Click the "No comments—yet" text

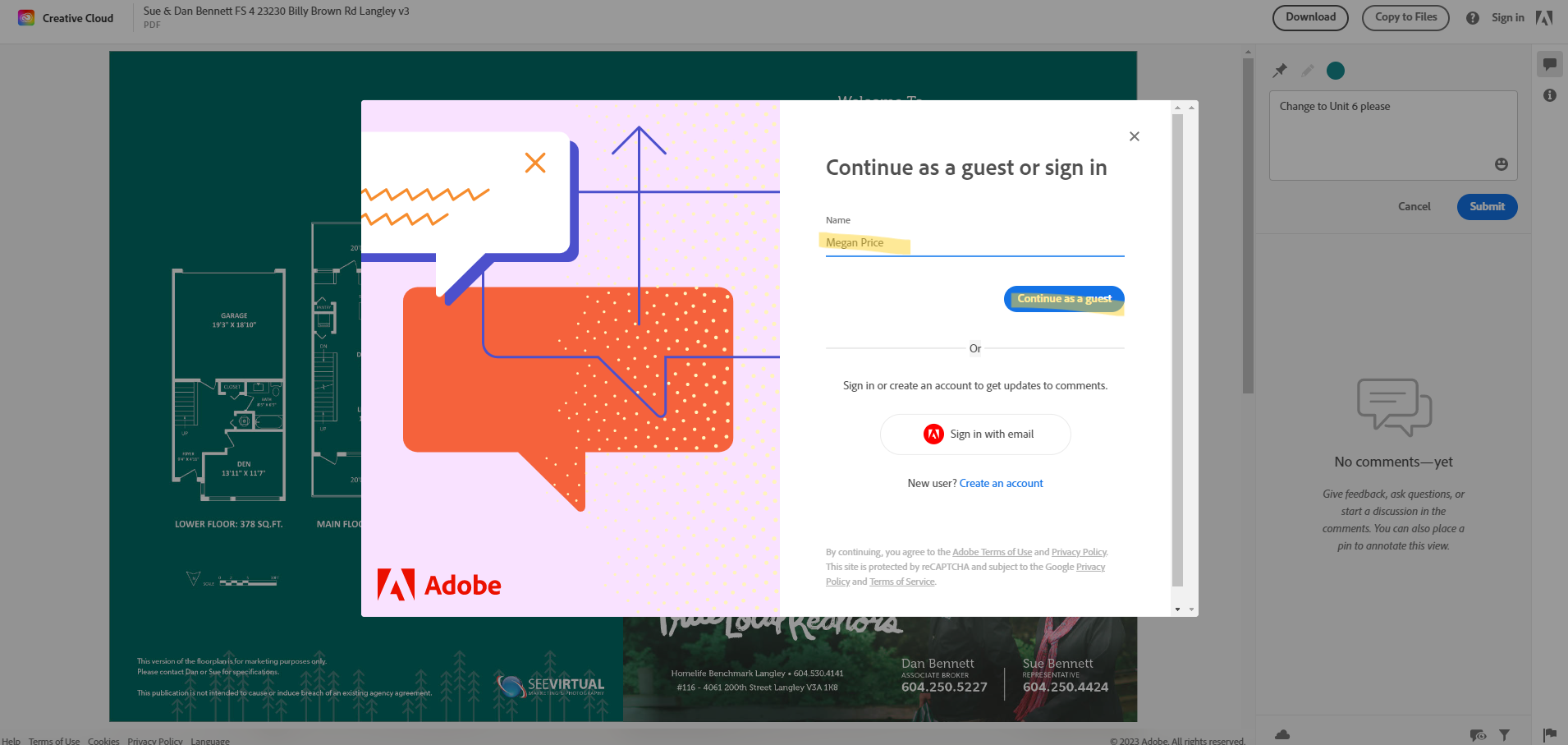(1393, 462)
